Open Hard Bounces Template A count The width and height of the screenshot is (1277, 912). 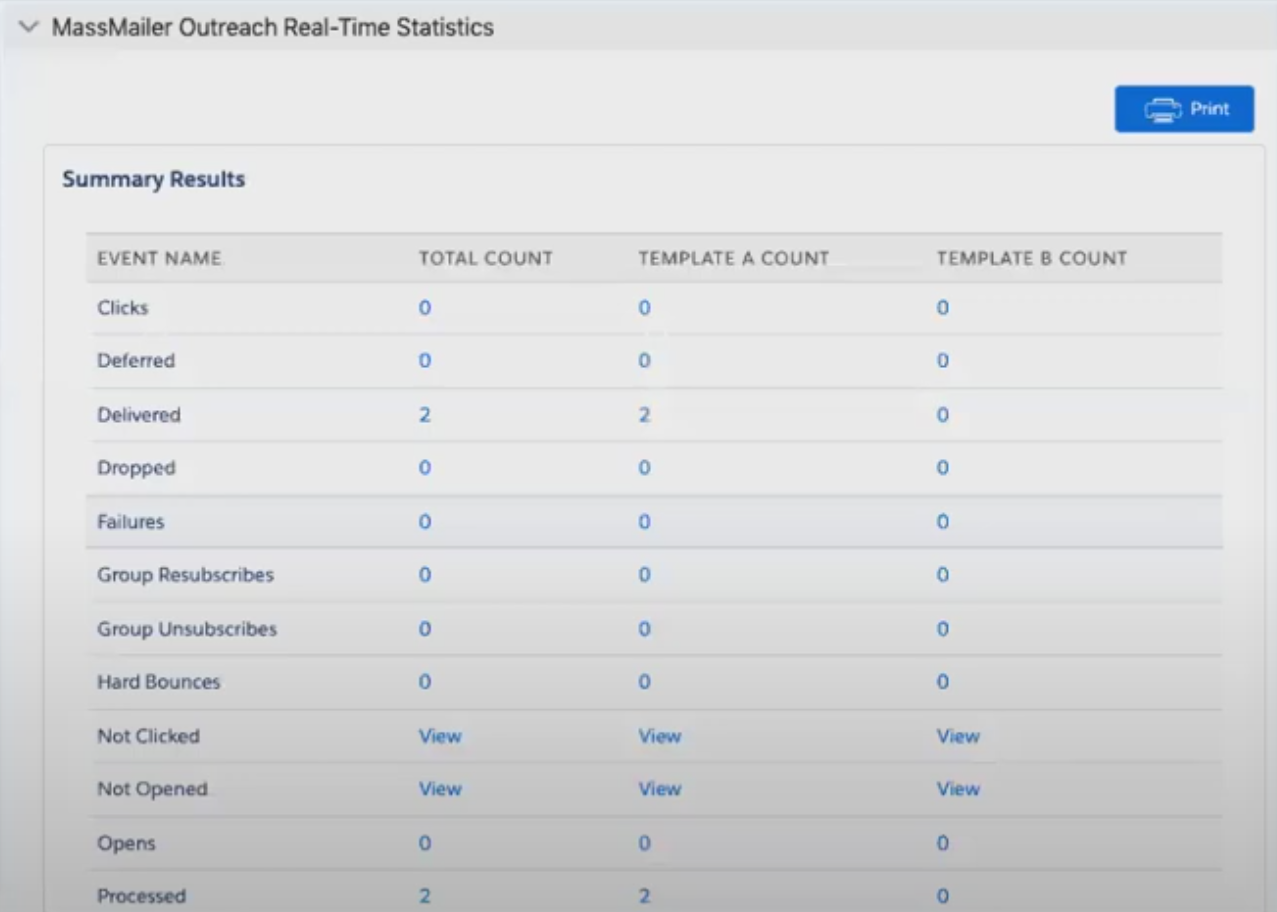click(644, 682)
